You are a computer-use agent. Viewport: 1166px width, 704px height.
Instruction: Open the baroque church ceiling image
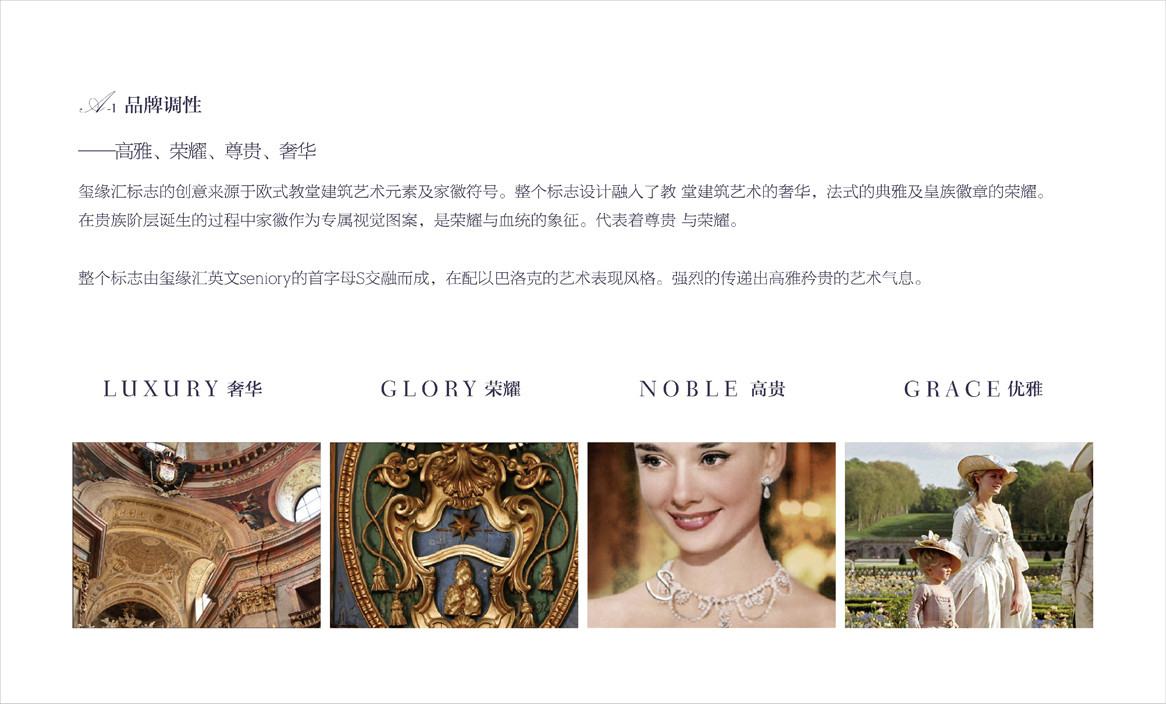pyautogui.click(x=196, y=535)
